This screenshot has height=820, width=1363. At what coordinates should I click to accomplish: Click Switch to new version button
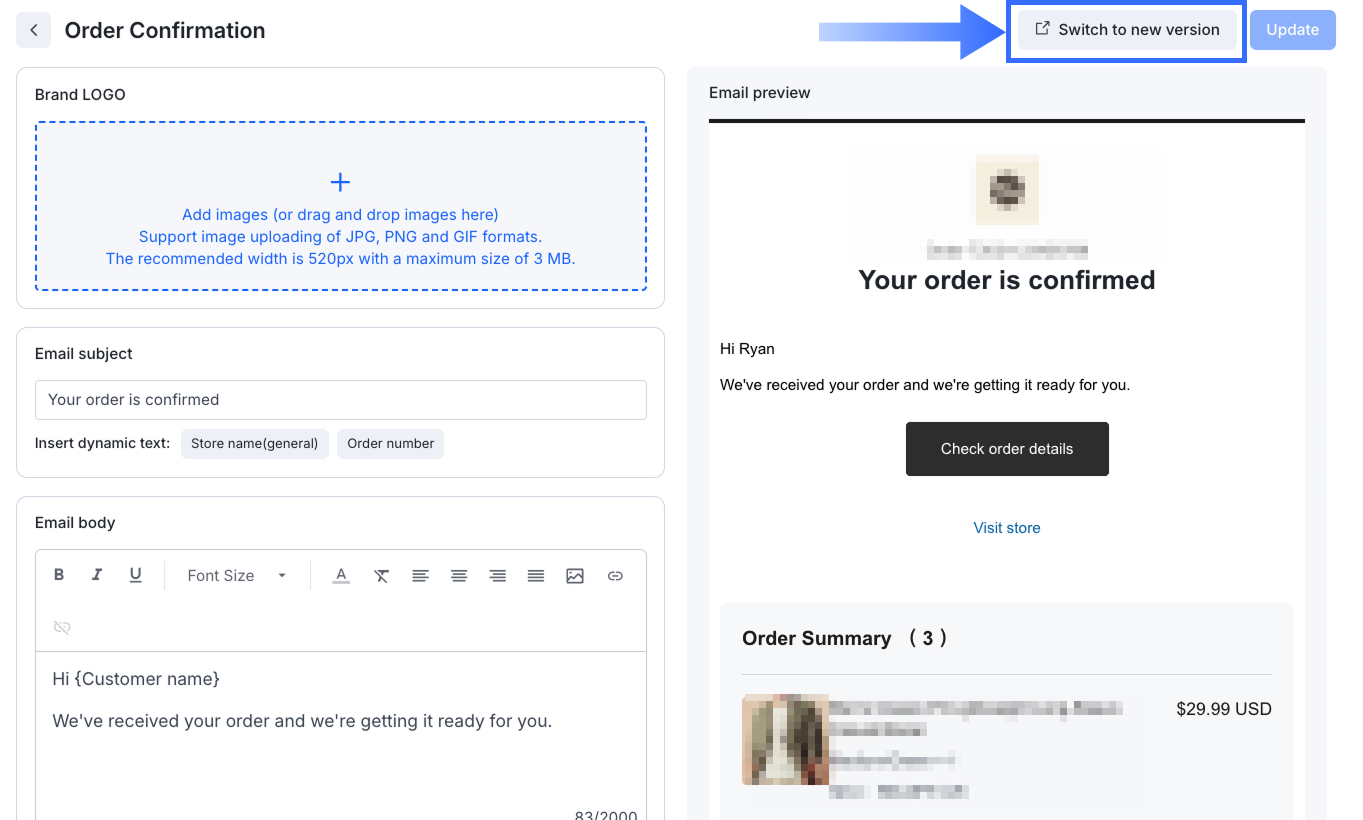point(1126,30)
